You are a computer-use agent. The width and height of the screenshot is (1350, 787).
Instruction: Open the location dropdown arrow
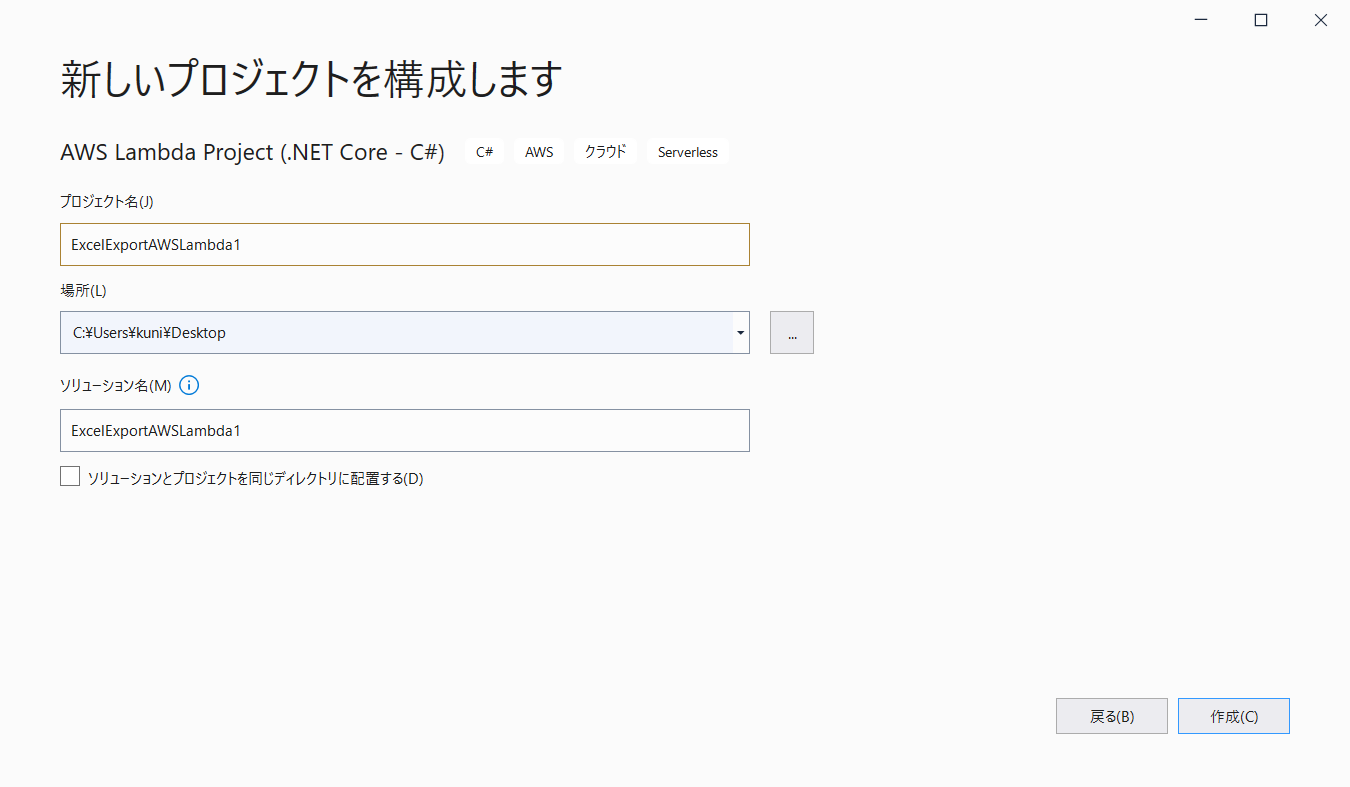740,332
